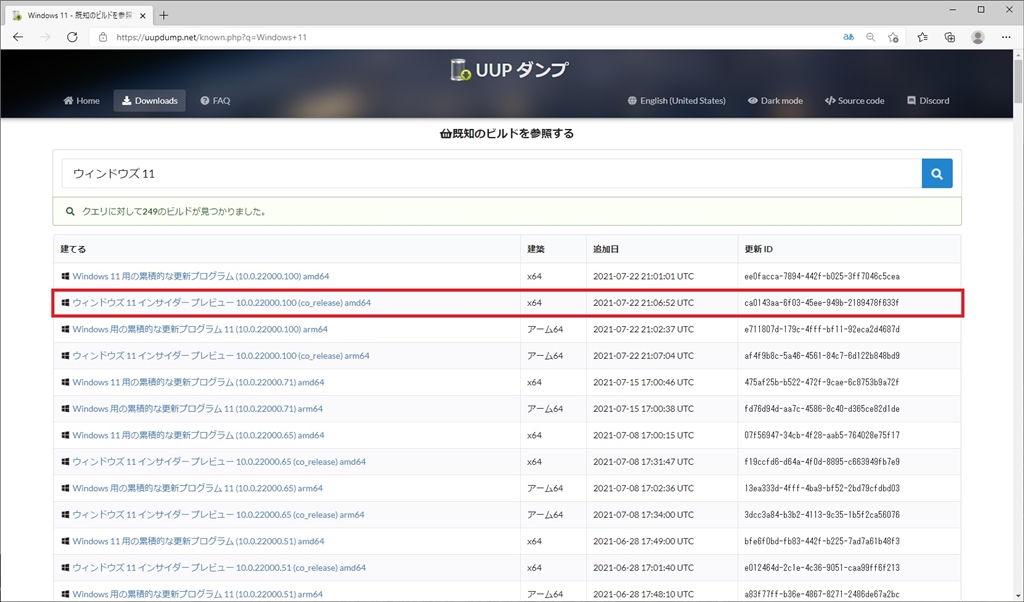
Task: Open Insider Preview 10.0.22000.65 (co_release) amd64 link
Action: click(219, 462)
